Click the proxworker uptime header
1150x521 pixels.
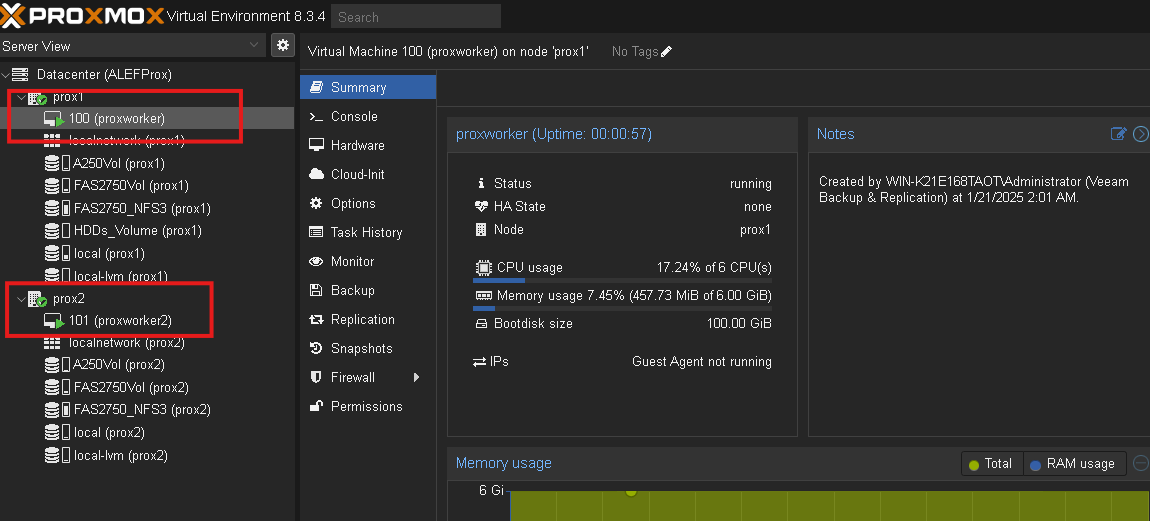[554, 134]
